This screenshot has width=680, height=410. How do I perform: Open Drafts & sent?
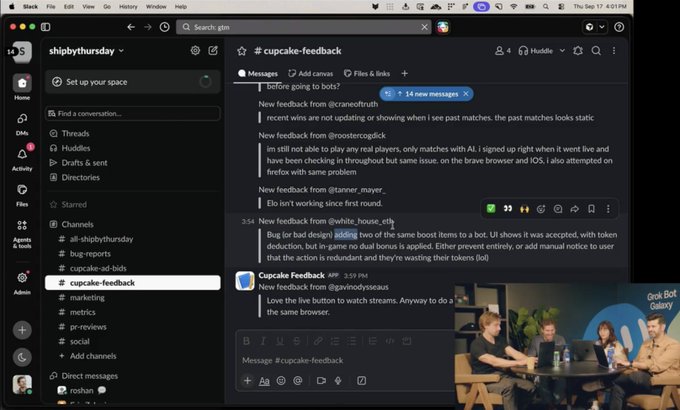tap(84, 163)
